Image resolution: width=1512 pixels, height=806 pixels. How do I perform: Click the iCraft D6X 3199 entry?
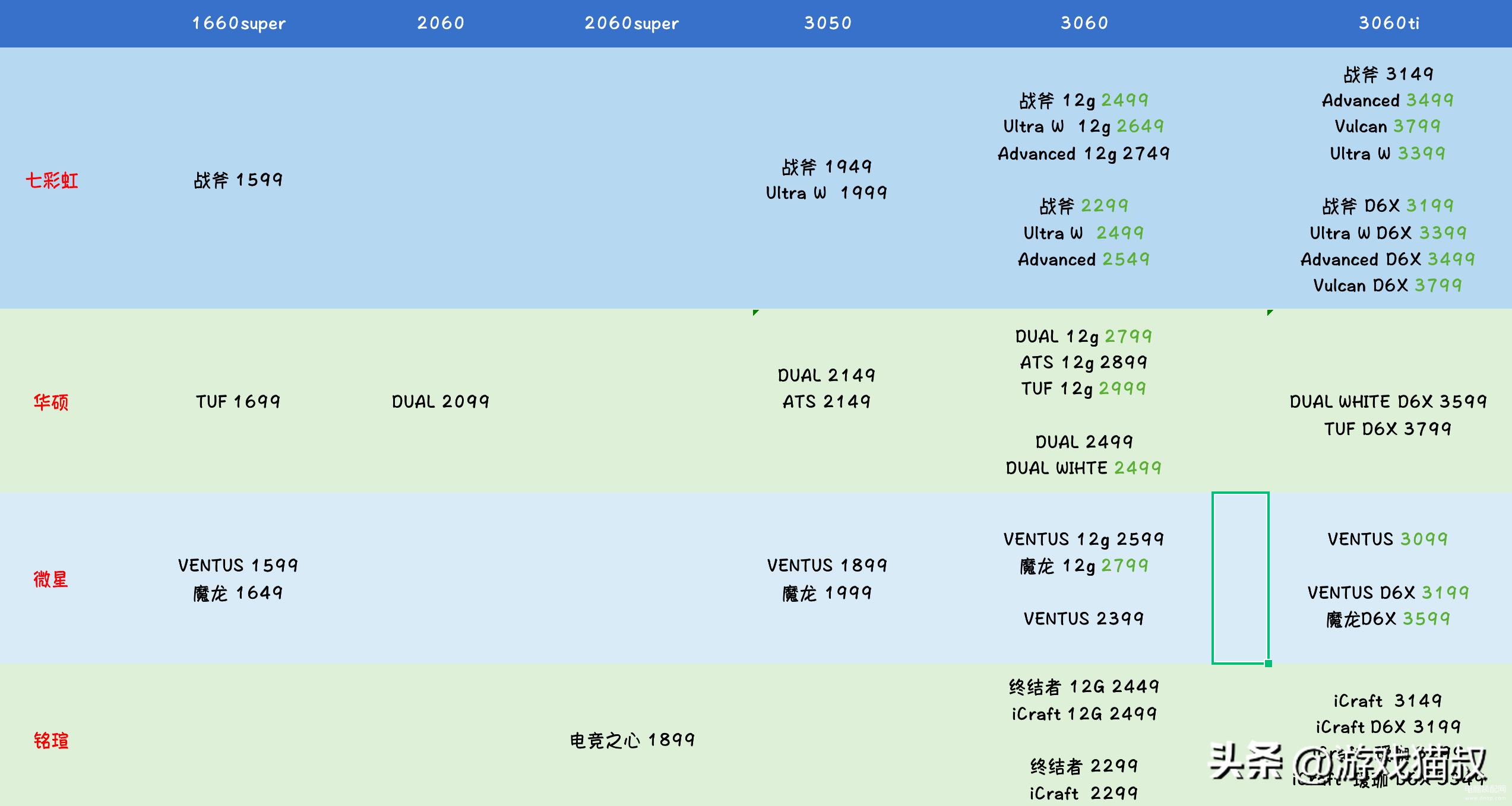point(1388,727)
